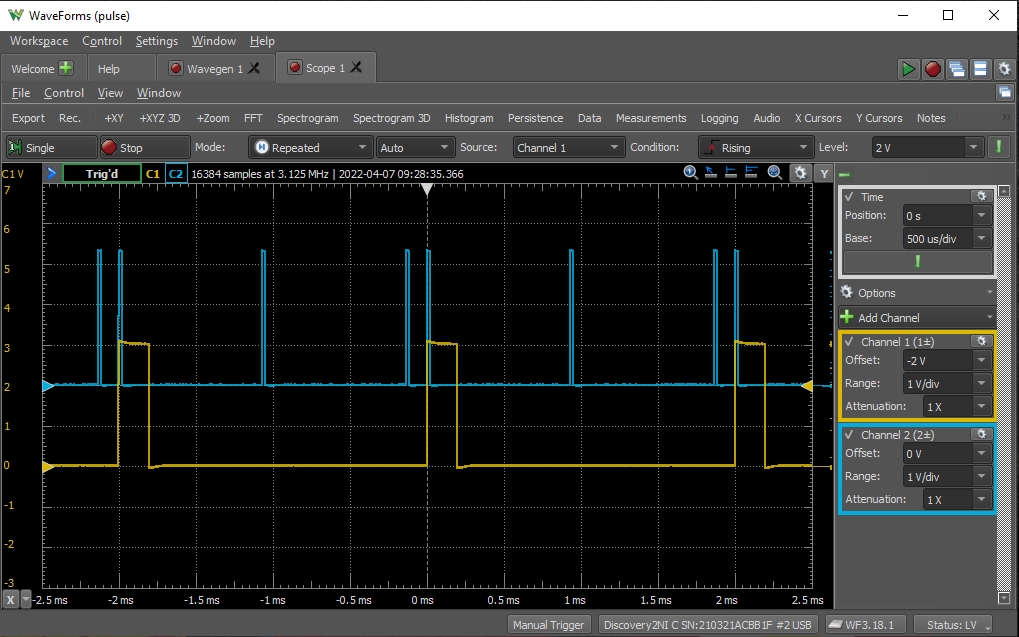Image resolution: width=1019 pixels, height=637 pixels.
Task: Click the stacked two-panel layout icon
Action: tap(981, 69)
